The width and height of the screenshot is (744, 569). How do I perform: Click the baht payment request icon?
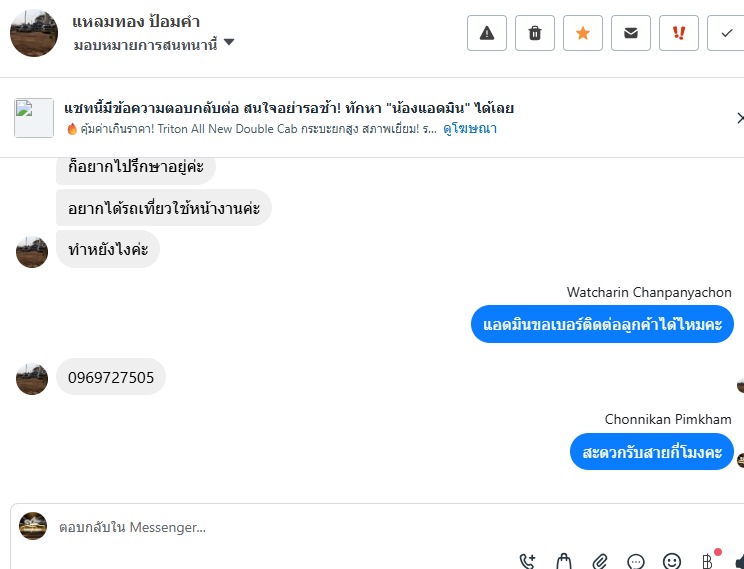tap(708, 561)
